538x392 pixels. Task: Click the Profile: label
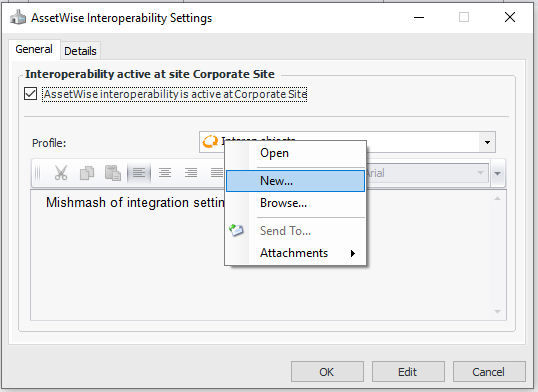[x=49, y=143]
